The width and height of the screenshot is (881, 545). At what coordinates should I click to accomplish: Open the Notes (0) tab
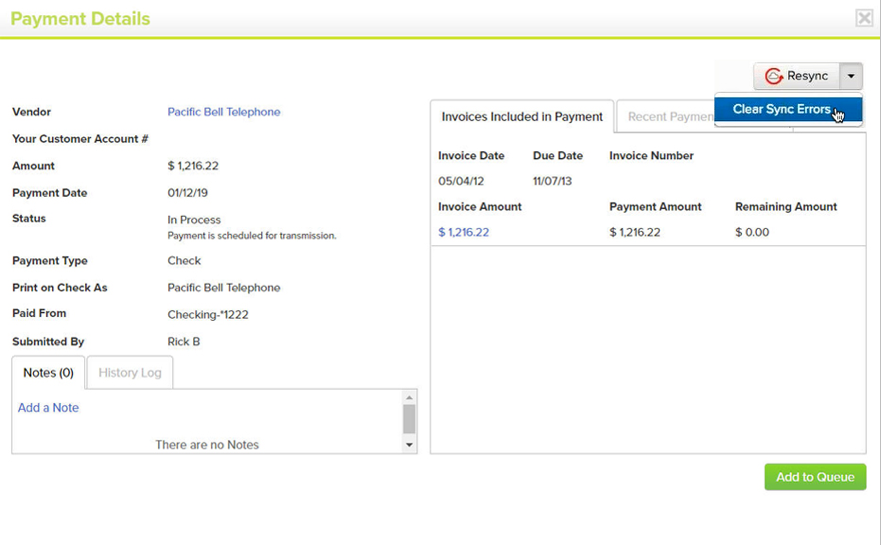(48, 373)
